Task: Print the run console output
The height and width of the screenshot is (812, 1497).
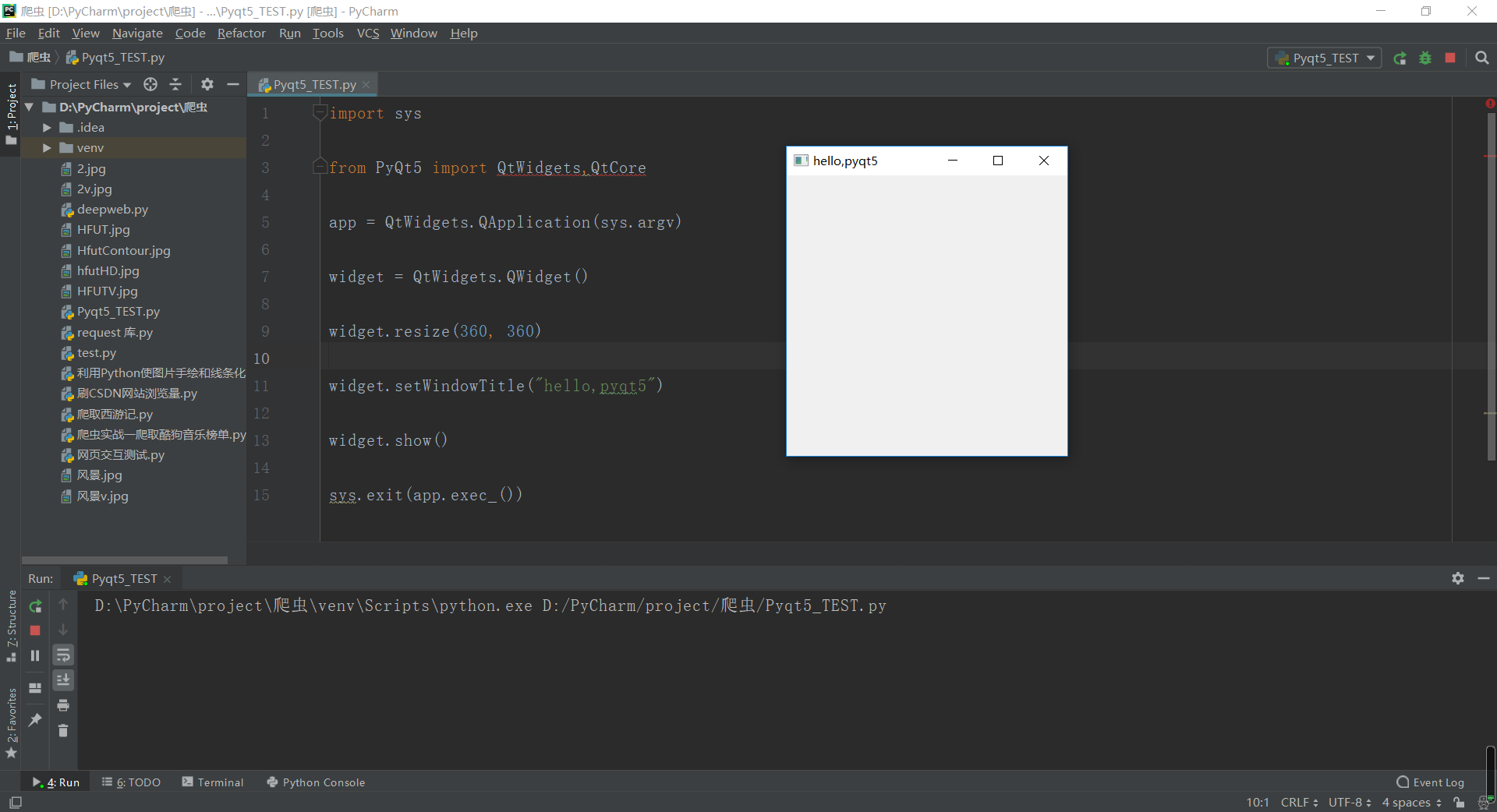Action: (63, 706)
